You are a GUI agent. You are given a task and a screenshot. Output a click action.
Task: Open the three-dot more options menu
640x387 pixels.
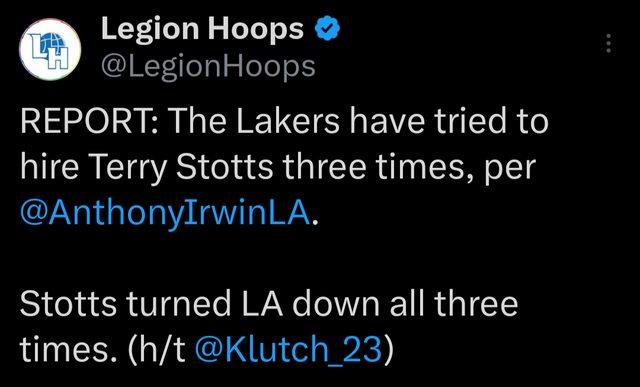[x=609, y=43]
